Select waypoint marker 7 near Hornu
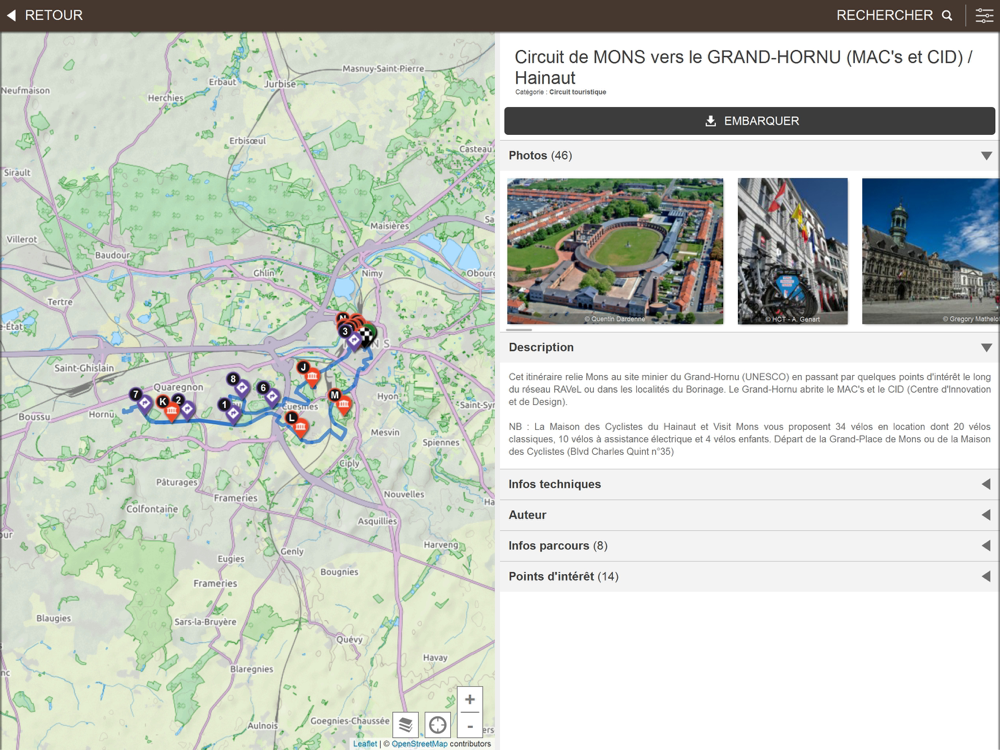1000x750 pixels. [144, 403]
